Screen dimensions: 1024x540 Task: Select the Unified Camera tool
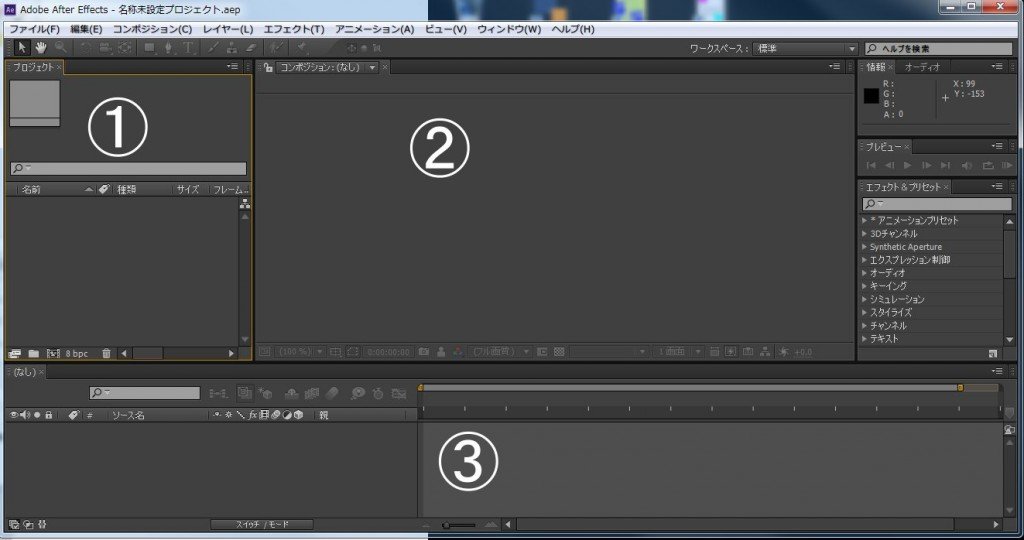105,48
